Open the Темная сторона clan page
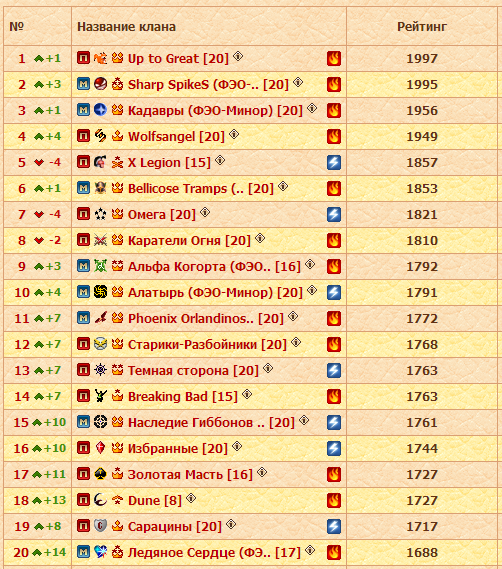Screen dimensions: 502x569 click(193, 371)
